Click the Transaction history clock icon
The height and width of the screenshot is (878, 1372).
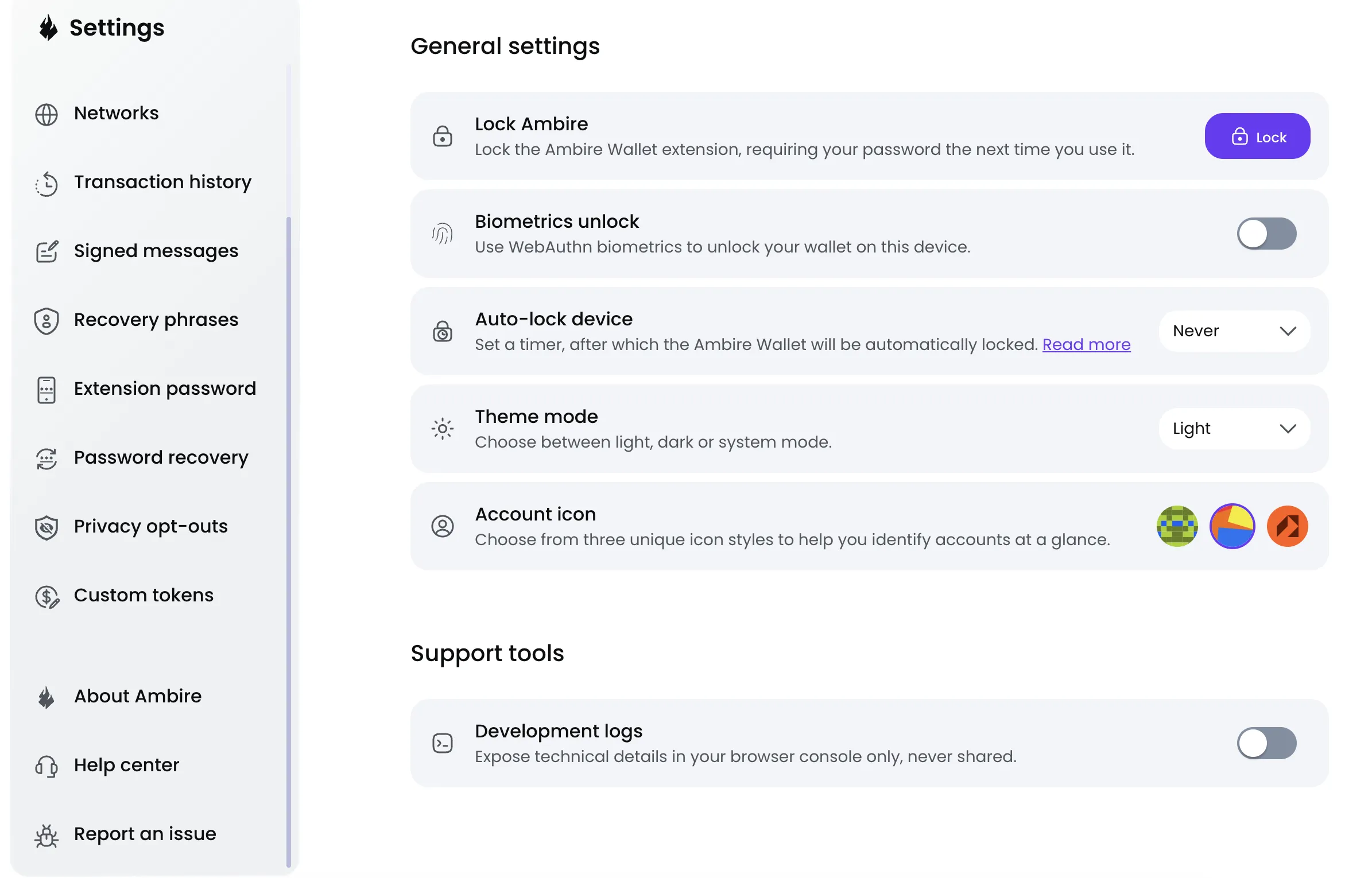[46, 184]
